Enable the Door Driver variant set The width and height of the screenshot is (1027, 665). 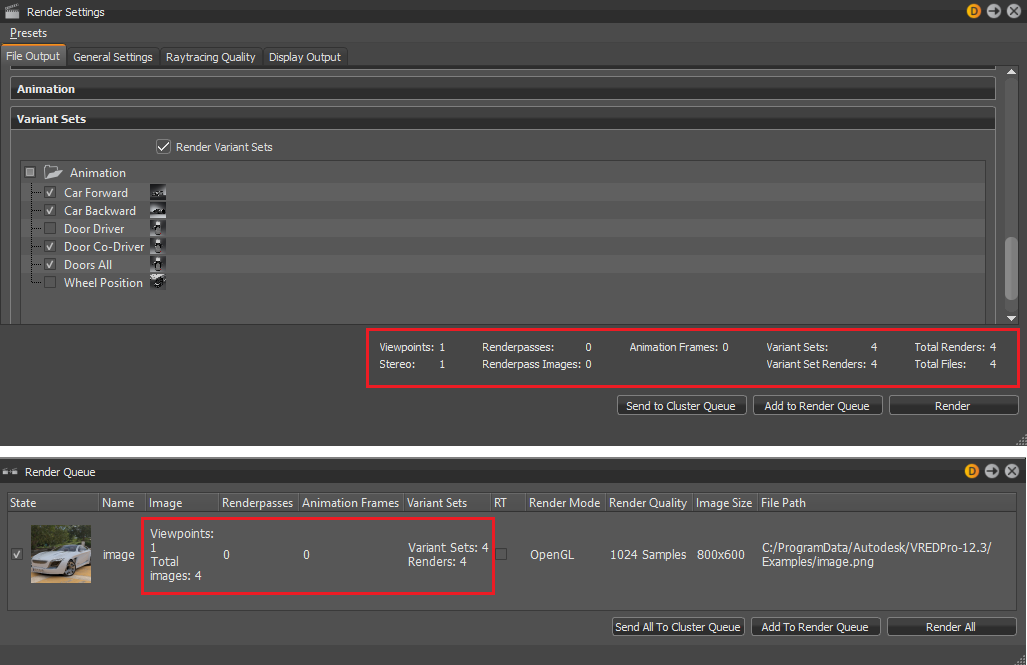(49, 228)
